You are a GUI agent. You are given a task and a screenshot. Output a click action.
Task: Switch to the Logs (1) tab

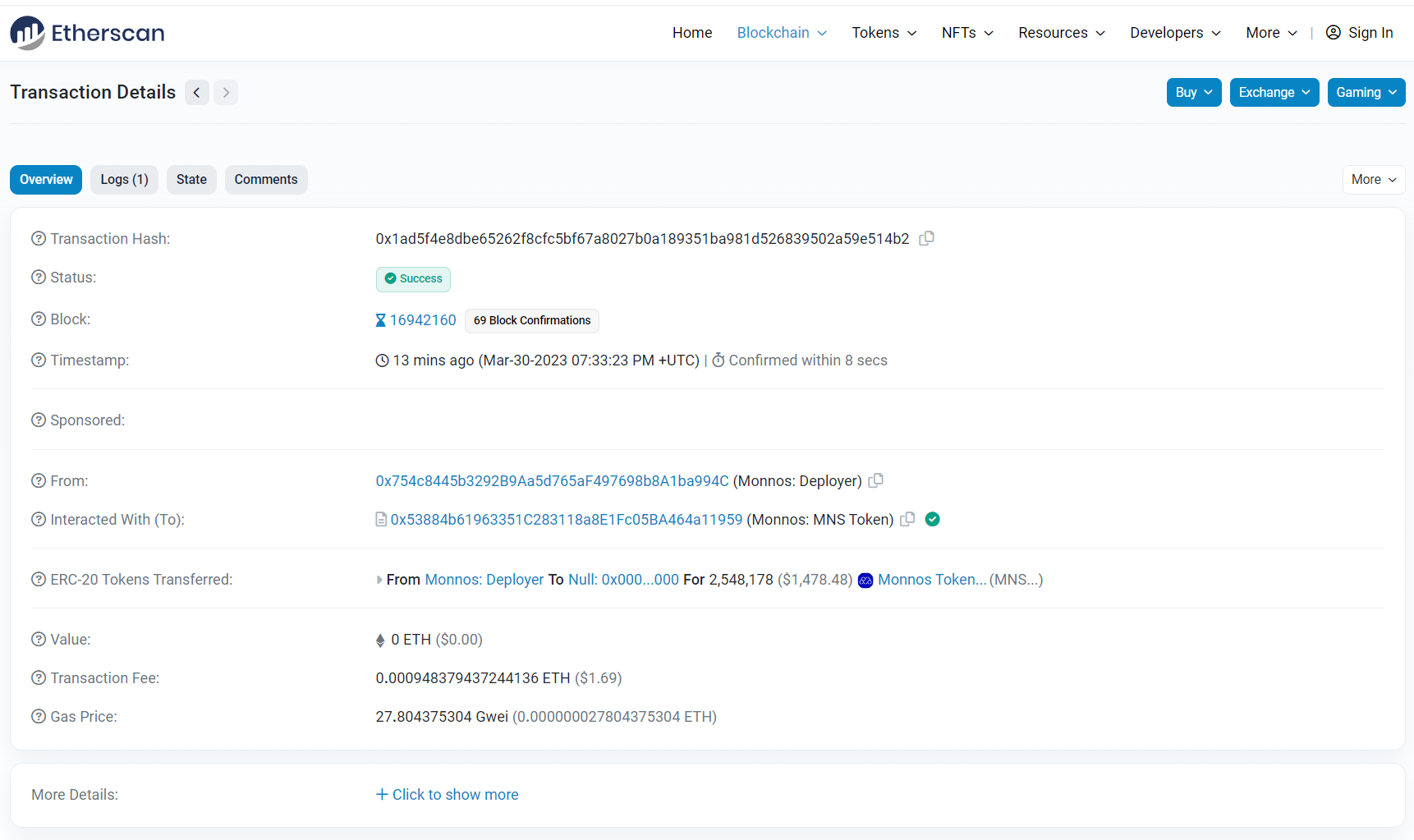(x=124, y=180)
